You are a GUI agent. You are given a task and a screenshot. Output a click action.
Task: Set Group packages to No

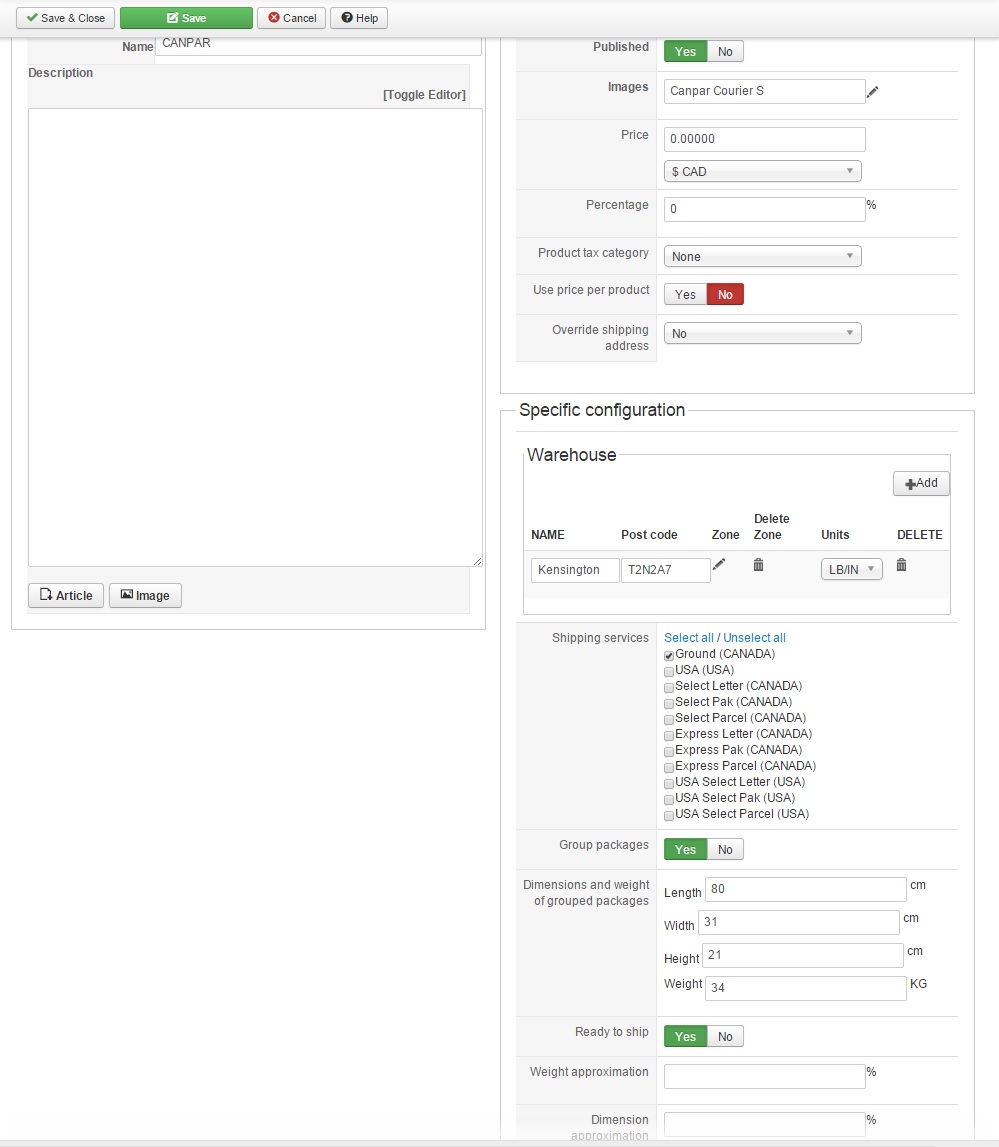point(725,850)
